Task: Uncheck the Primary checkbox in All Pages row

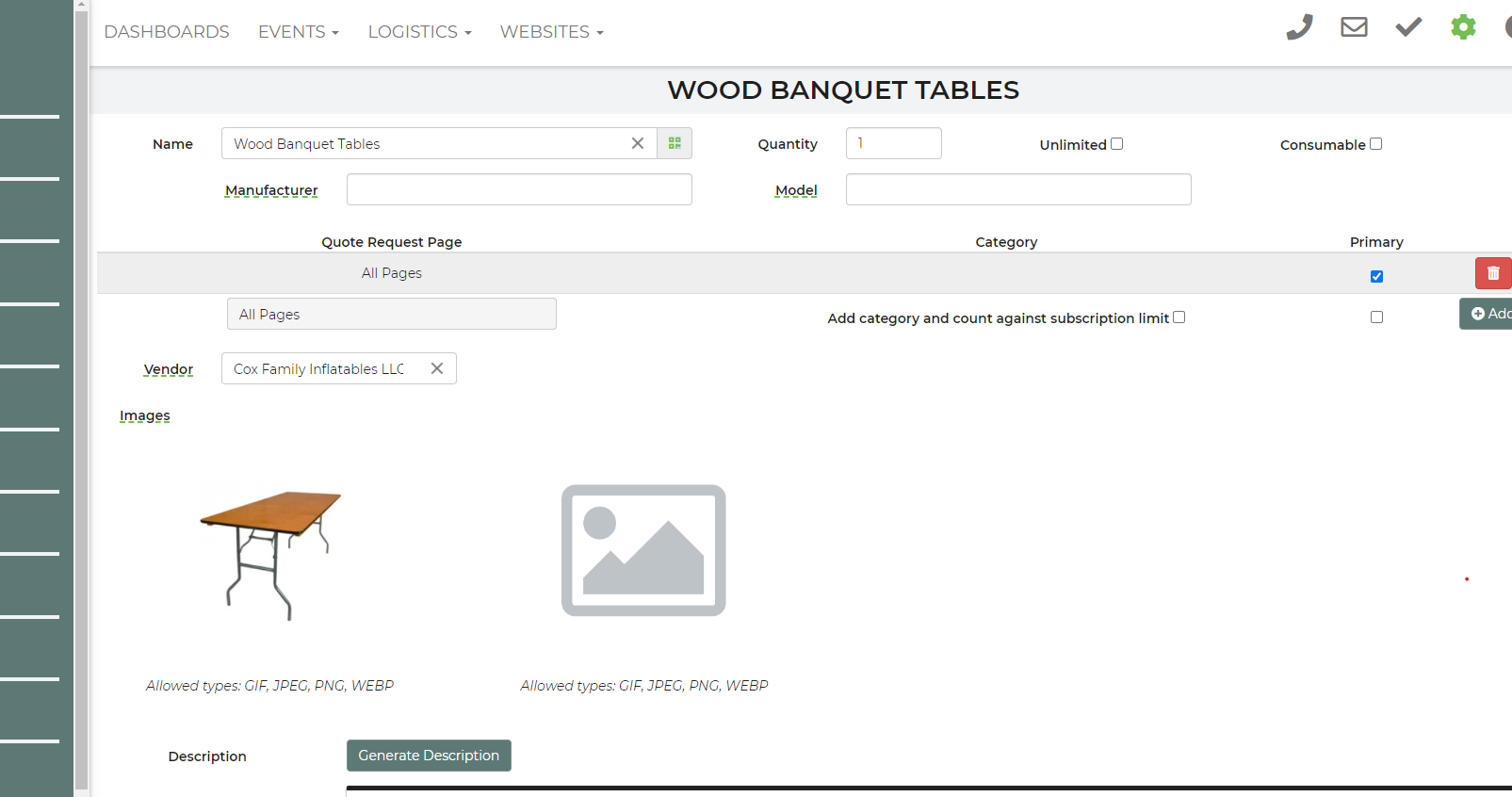Action: (x=1376, y=276)
